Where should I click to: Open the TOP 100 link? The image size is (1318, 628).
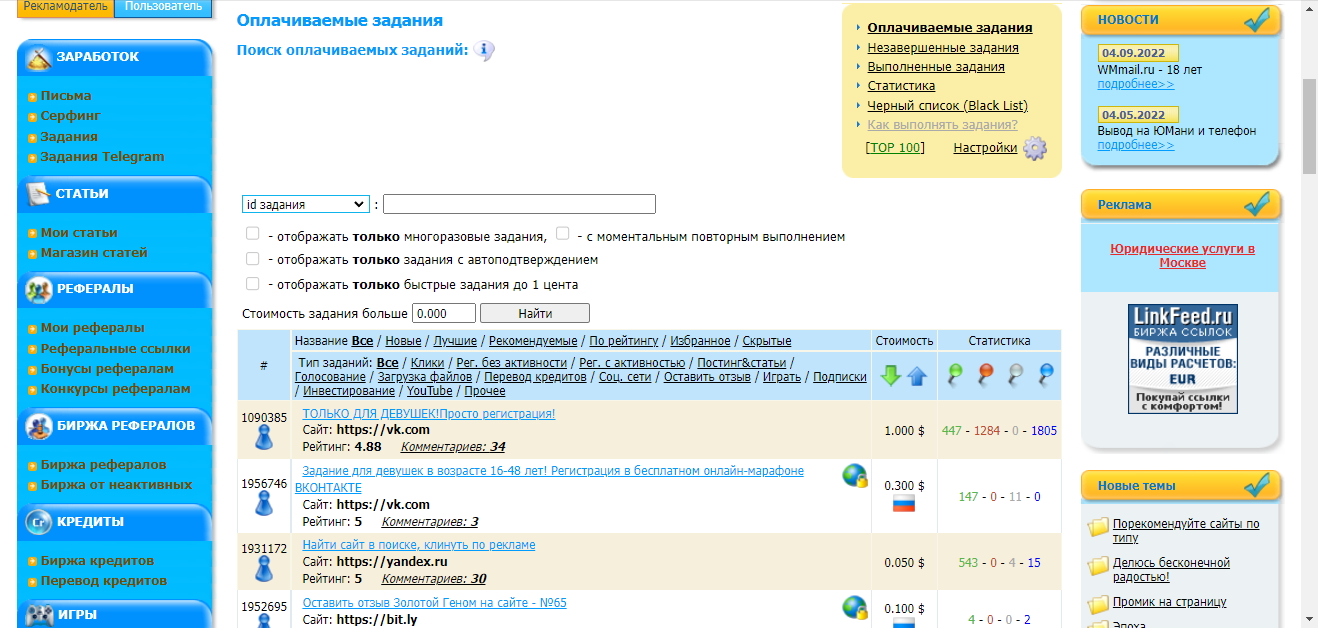tap(895, 148)
